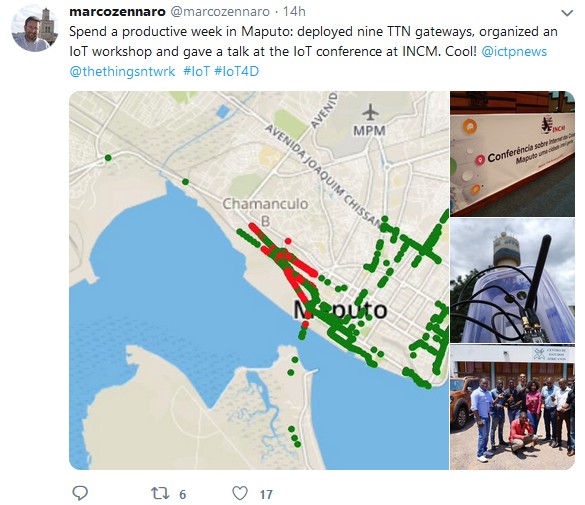Retweet this post using the retweet icon

pyautogui.click(x=160, y=494)
